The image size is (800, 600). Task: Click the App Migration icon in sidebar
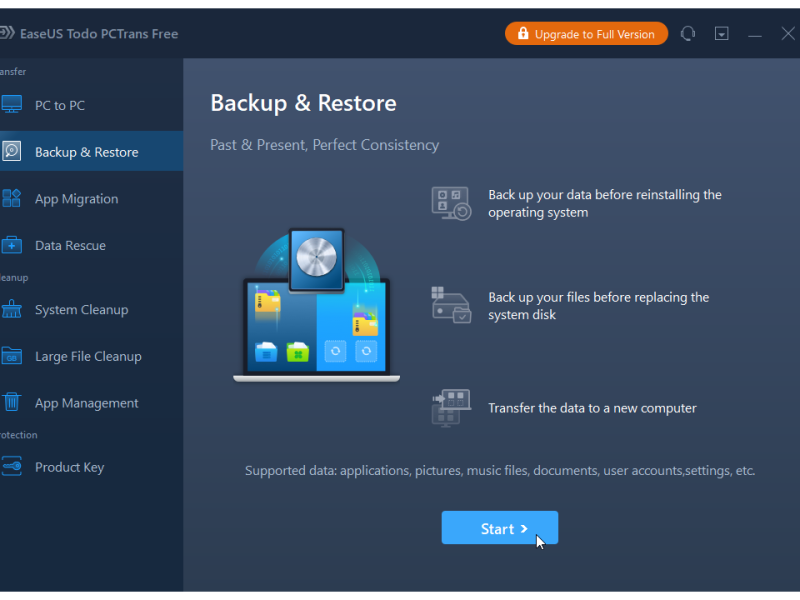click(11, 198)
